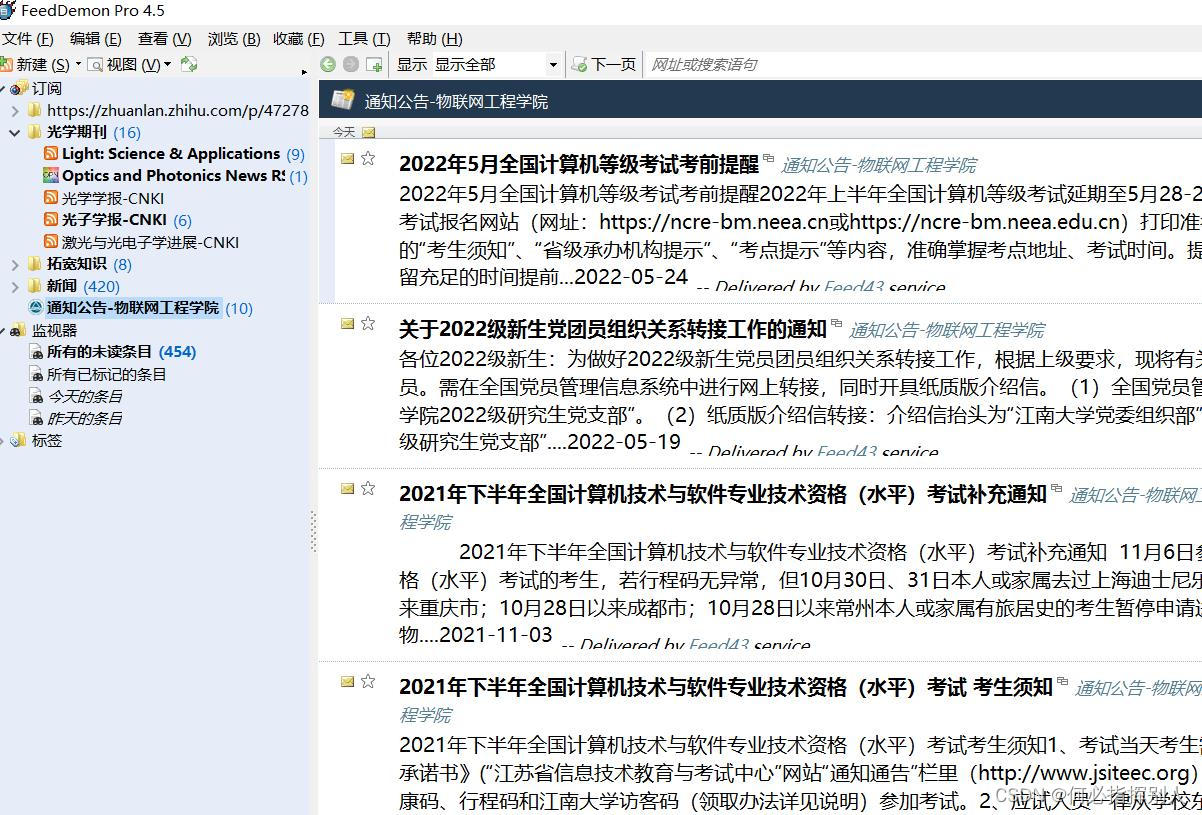The image size is (1202, 815).
Task: Collapse the 光学期刊 feed folder
Action: [x=15, y=132]
